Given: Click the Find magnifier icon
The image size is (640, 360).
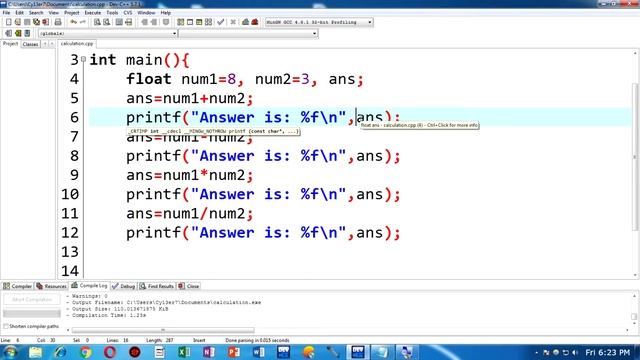Looking at the screenshot, I should 97,22.
